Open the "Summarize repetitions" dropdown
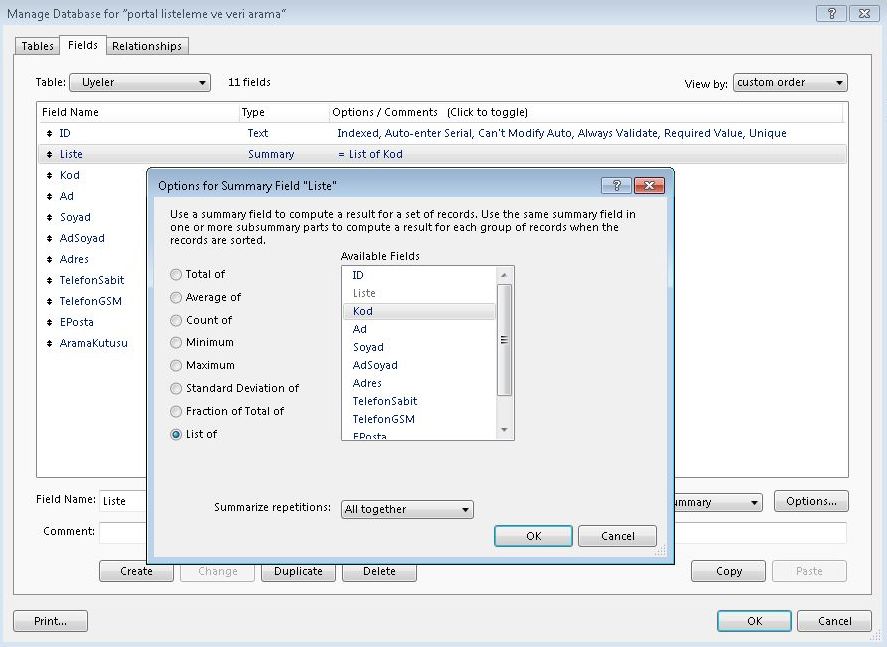Viewport: 887px width, 647px height. (407, 509)
